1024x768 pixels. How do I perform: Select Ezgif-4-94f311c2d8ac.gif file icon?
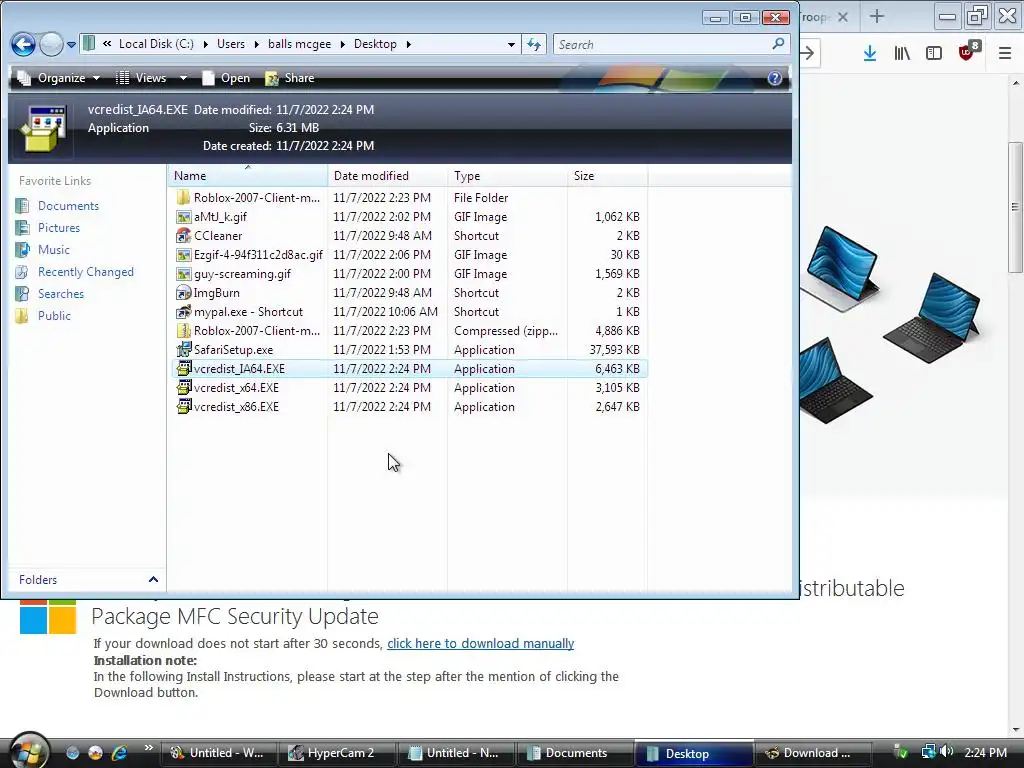(x=184, y=254)
